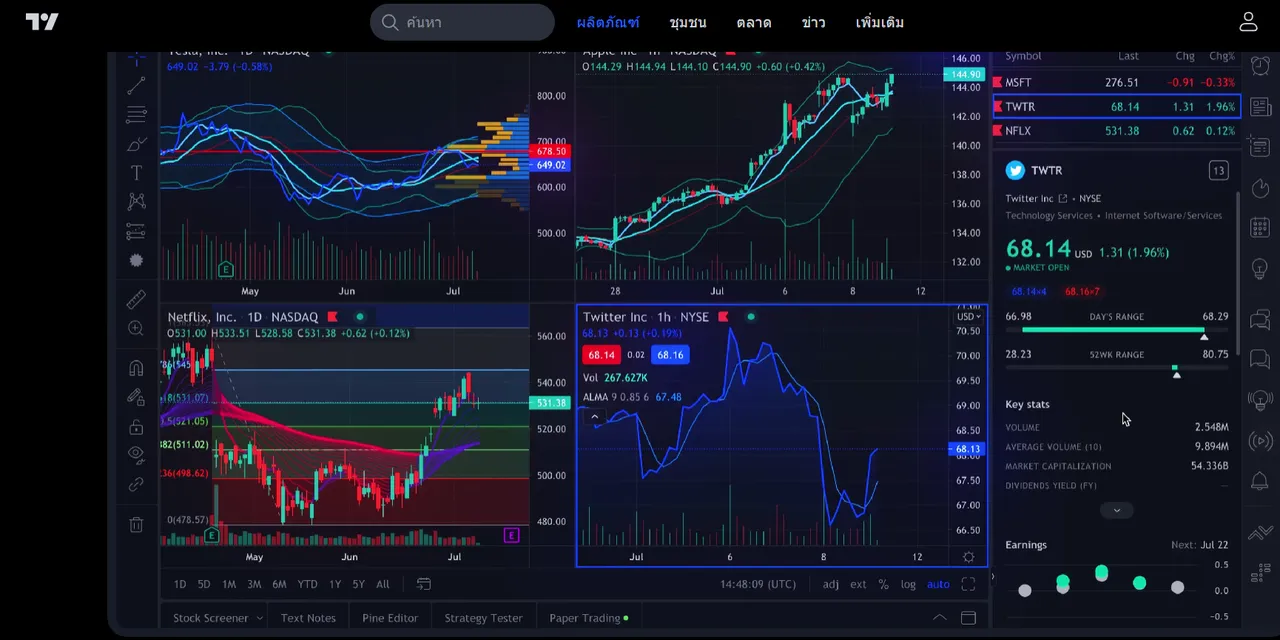Open the bell notifications icon
This screenshot has height=640, width=1280.
pos(1260,482)
